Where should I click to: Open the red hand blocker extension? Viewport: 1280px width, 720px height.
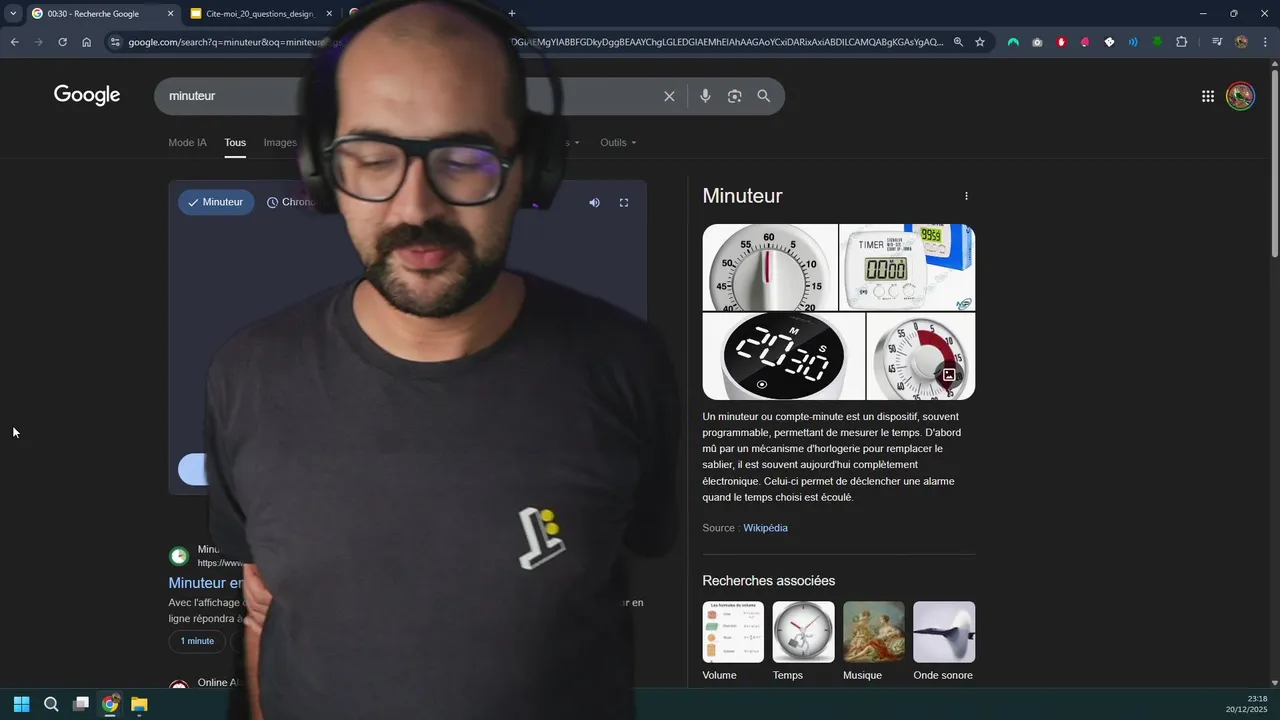pos(1061,42)
